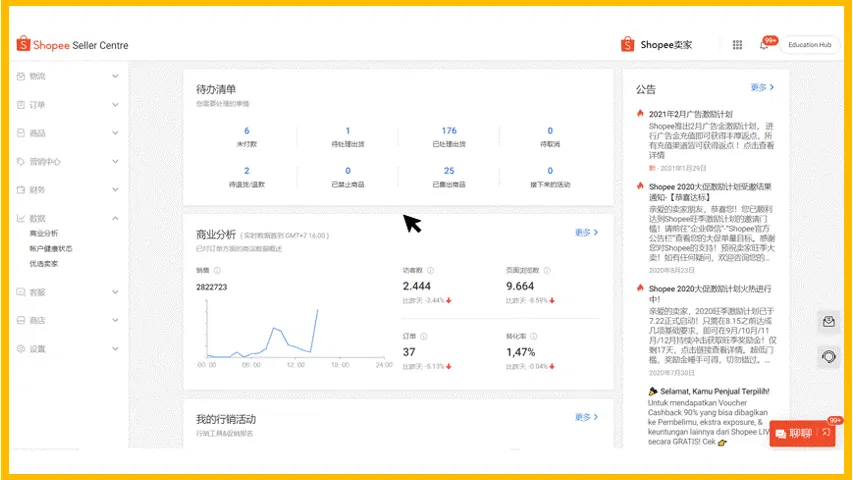The image size is (853, 480).
Task: Click the 0 待取消 count
Action: pos(550,131)
